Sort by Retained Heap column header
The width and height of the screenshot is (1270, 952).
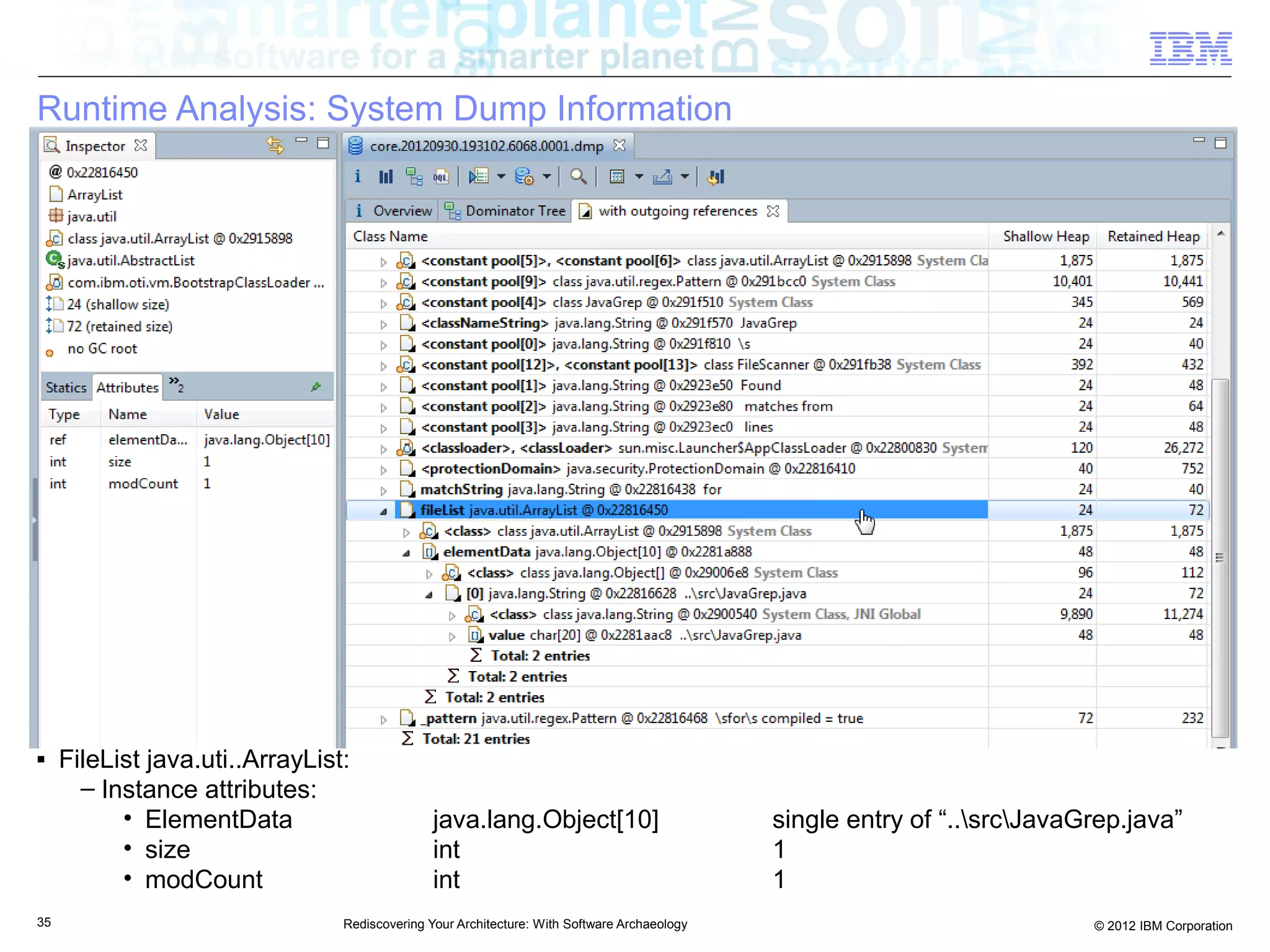1153,236
